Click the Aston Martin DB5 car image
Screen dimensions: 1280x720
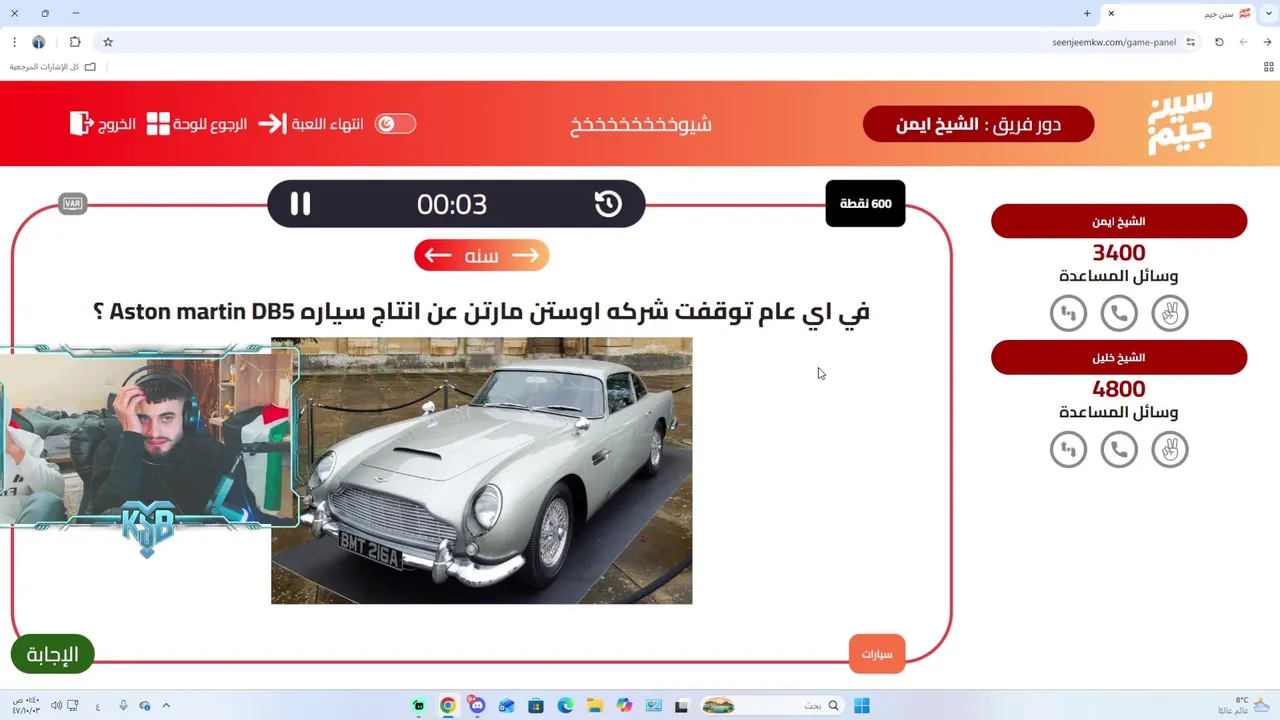pos(481,470)
